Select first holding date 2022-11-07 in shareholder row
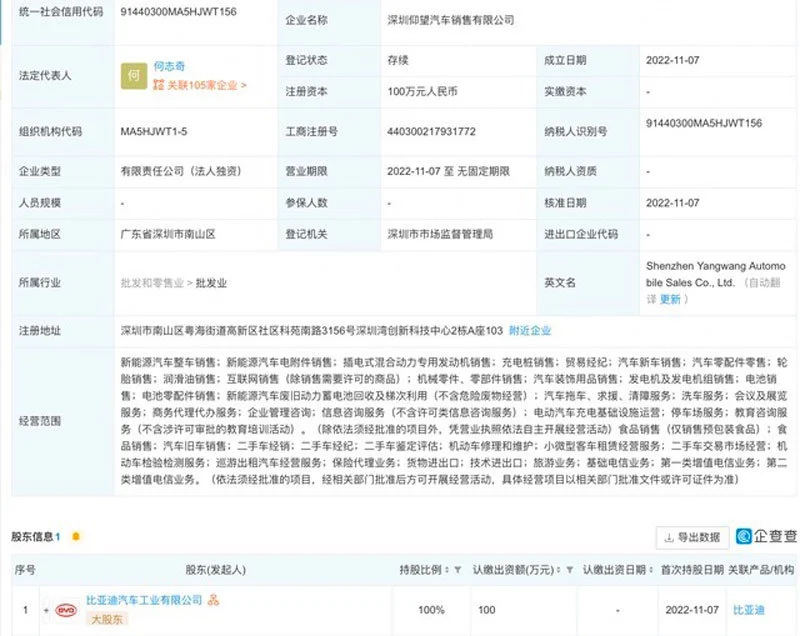Image resolution: width=800 pixels, height=636 pixels. pos(692,610)
